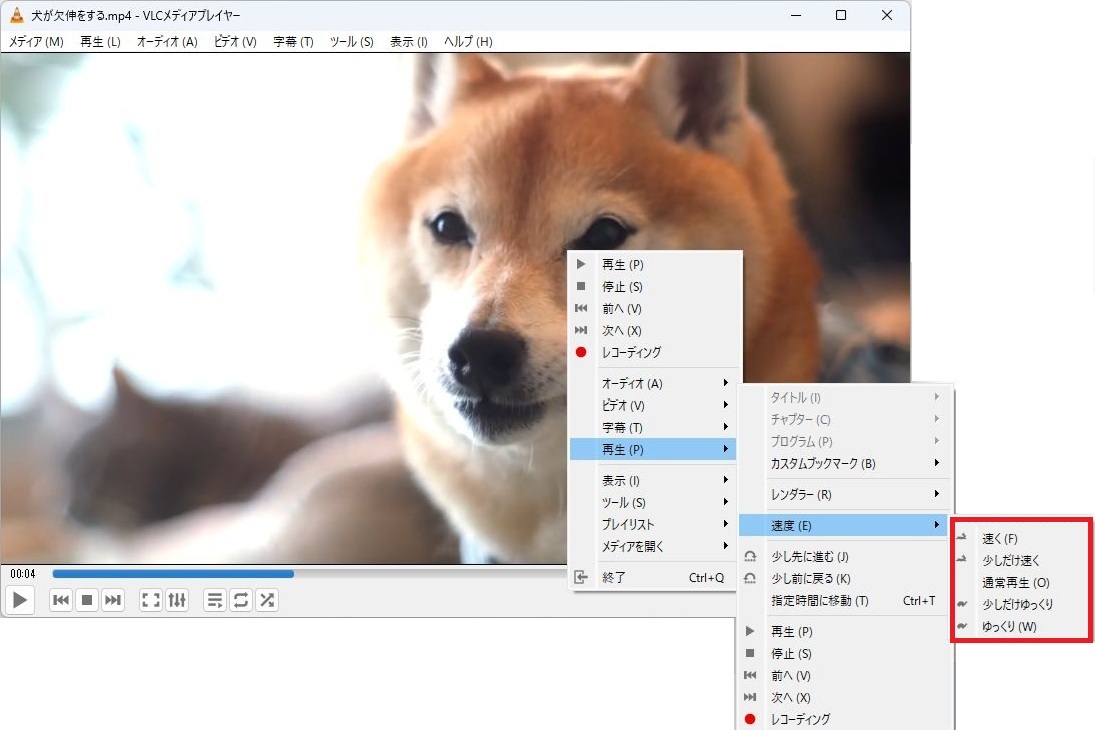Choose 指定時間に移動 (T) menu entry
This screenshot has width=1095, height=730.
[820, 601]
